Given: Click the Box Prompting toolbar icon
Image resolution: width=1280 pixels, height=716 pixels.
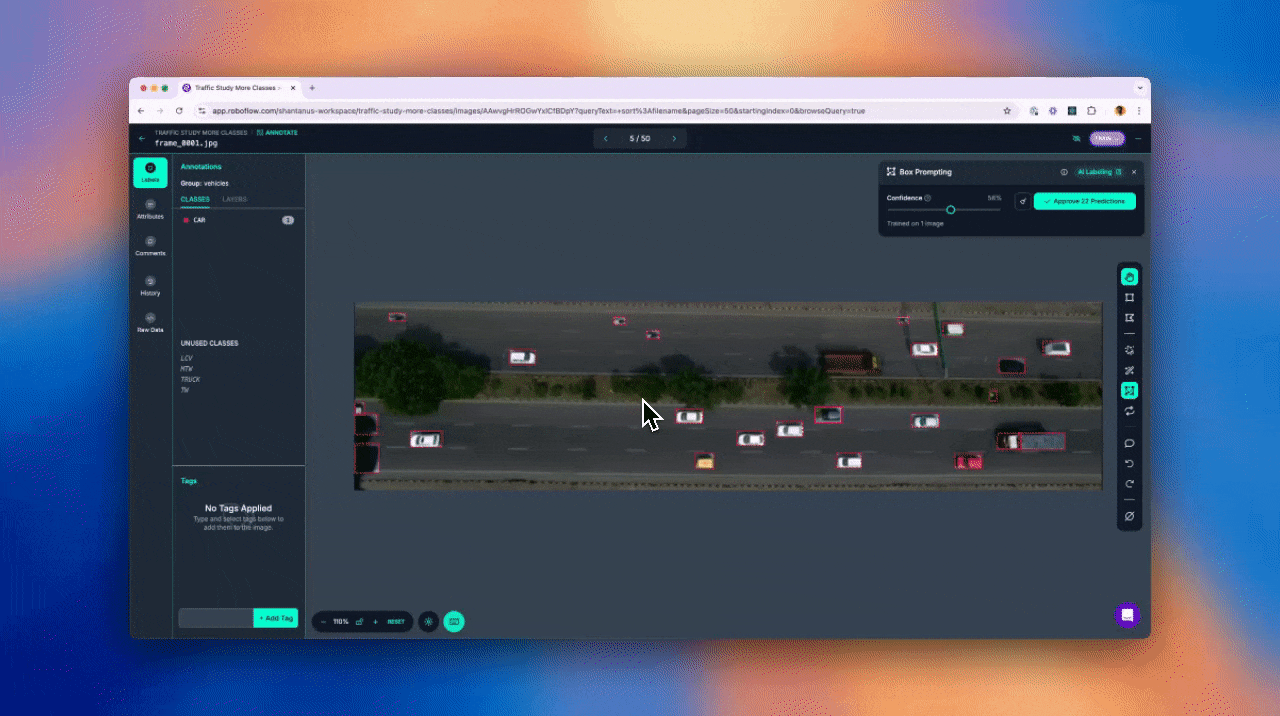Looking at the screenshot, I should pyautogui.click(x=1129, y=391).
